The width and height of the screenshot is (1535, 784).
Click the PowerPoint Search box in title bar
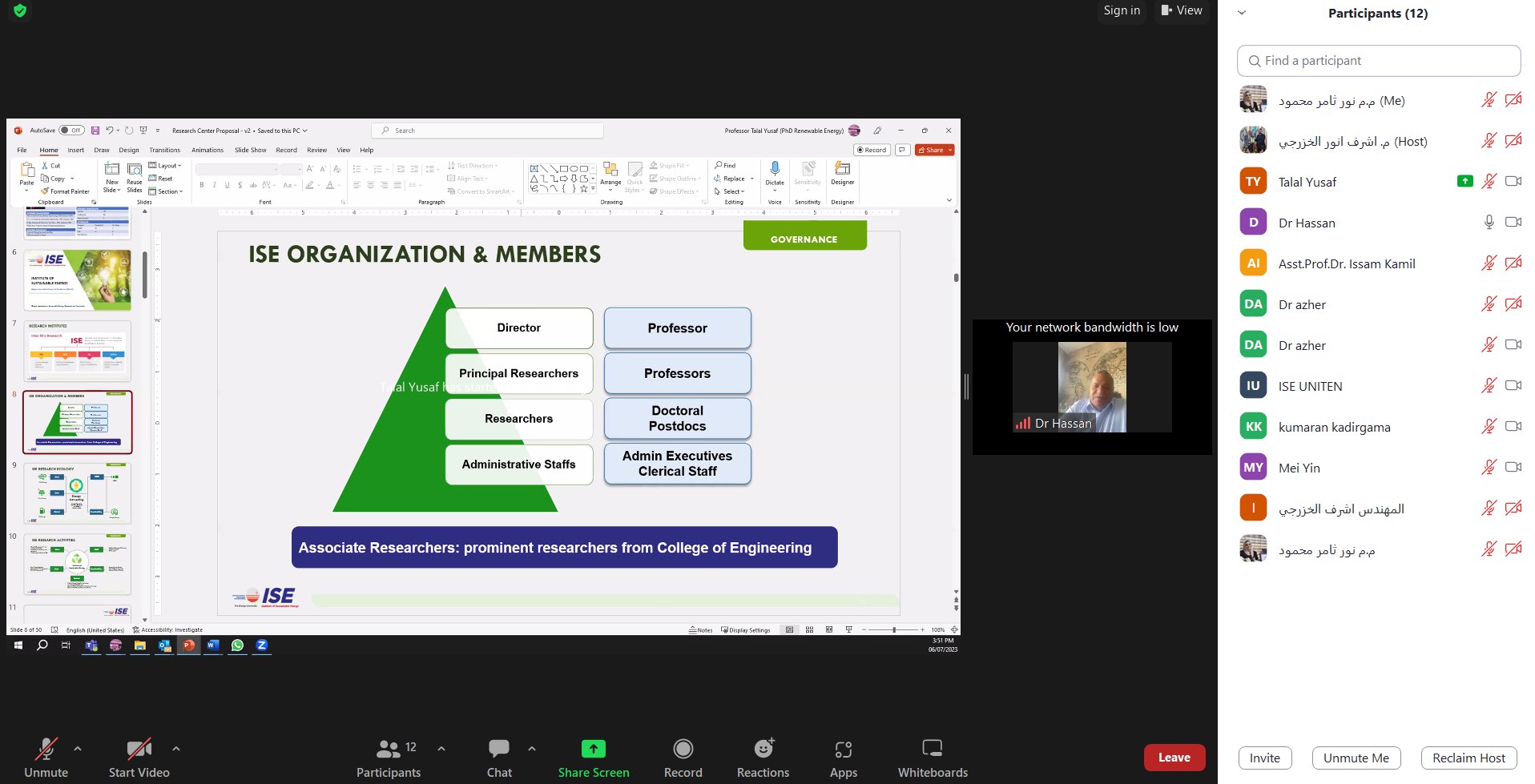487,131
